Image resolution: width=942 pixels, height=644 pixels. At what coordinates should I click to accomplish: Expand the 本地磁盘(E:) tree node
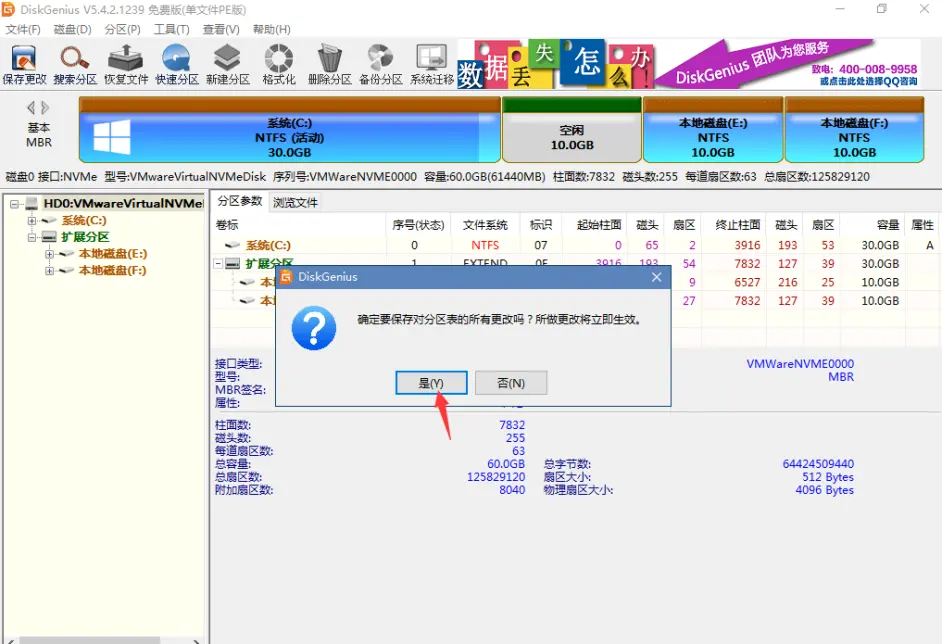(x=49, y=254)
